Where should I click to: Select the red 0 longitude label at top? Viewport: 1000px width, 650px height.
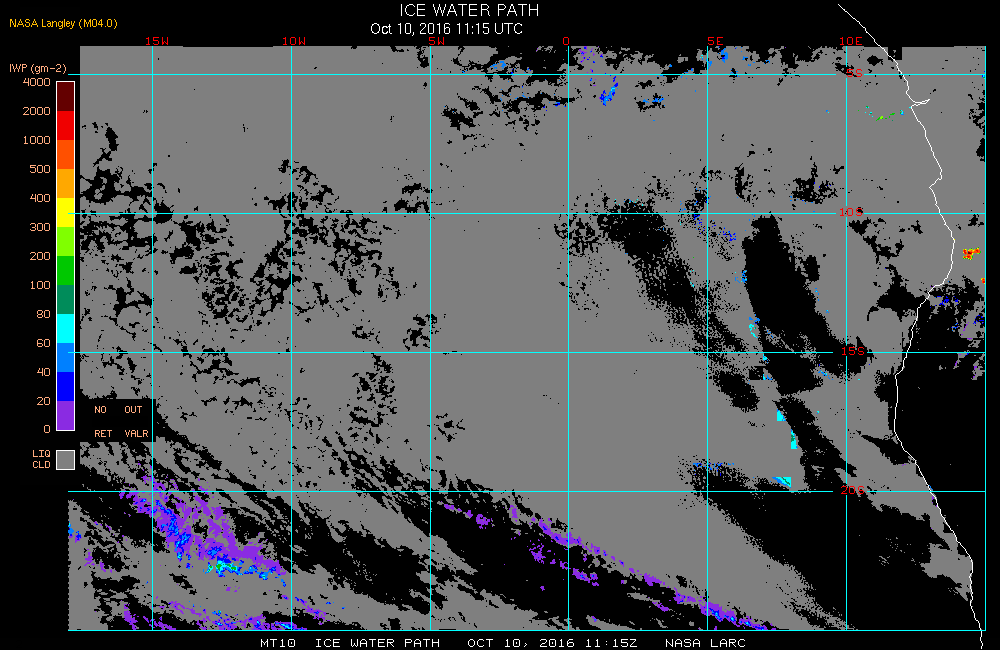point(566,41)
